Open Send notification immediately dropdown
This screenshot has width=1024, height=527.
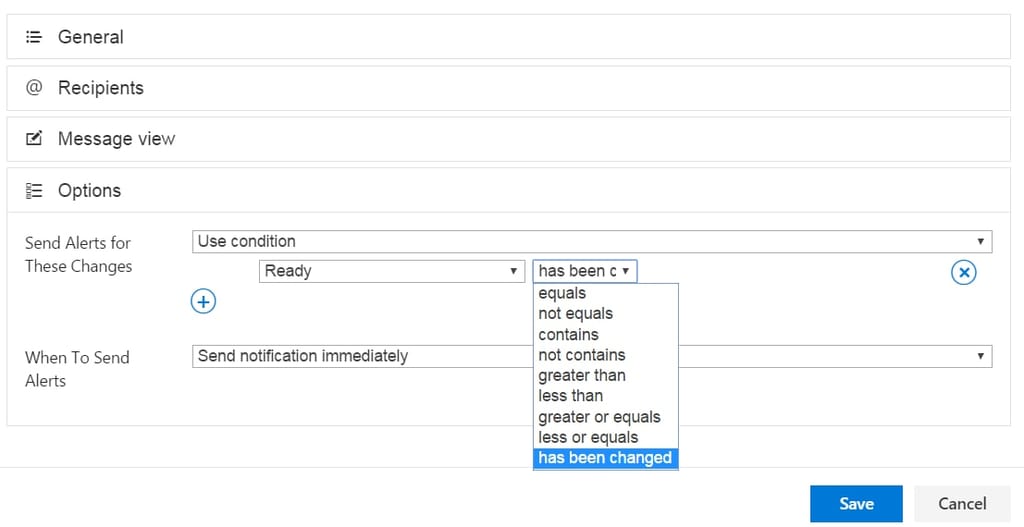pos(592,356)
